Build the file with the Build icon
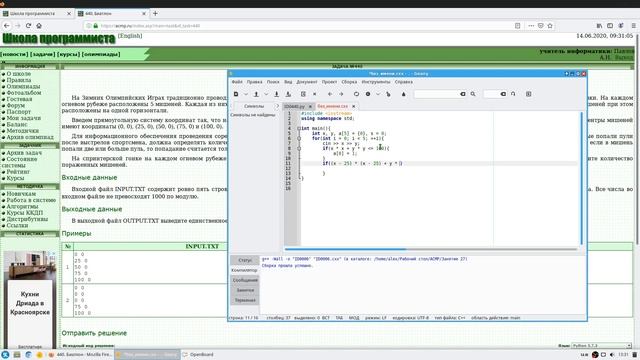 [x=368, y=94]
